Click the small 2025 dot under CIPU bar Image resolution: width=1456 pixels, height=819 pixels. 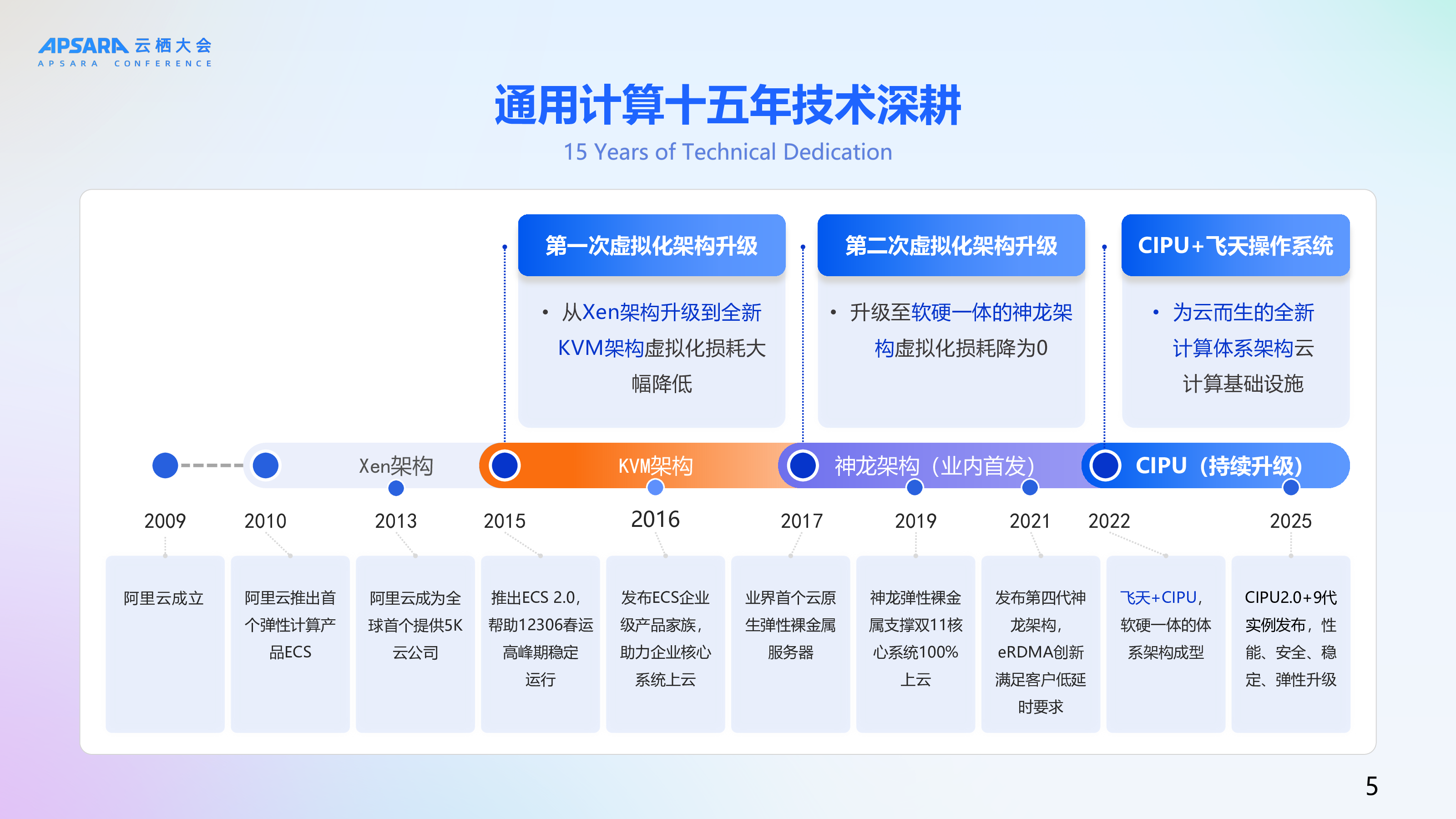click(1291, 487)
